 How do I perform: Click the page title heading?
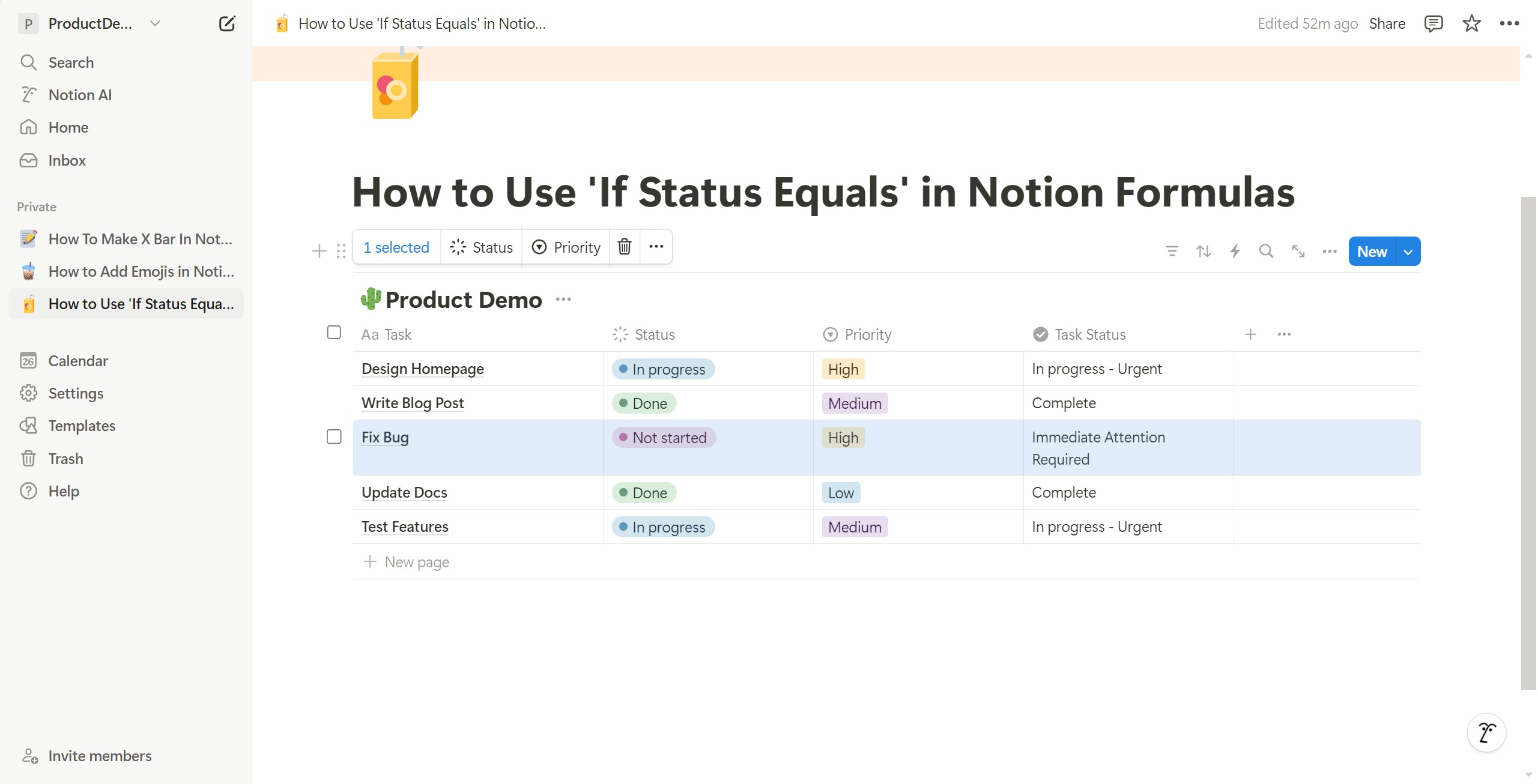[823, 192]
